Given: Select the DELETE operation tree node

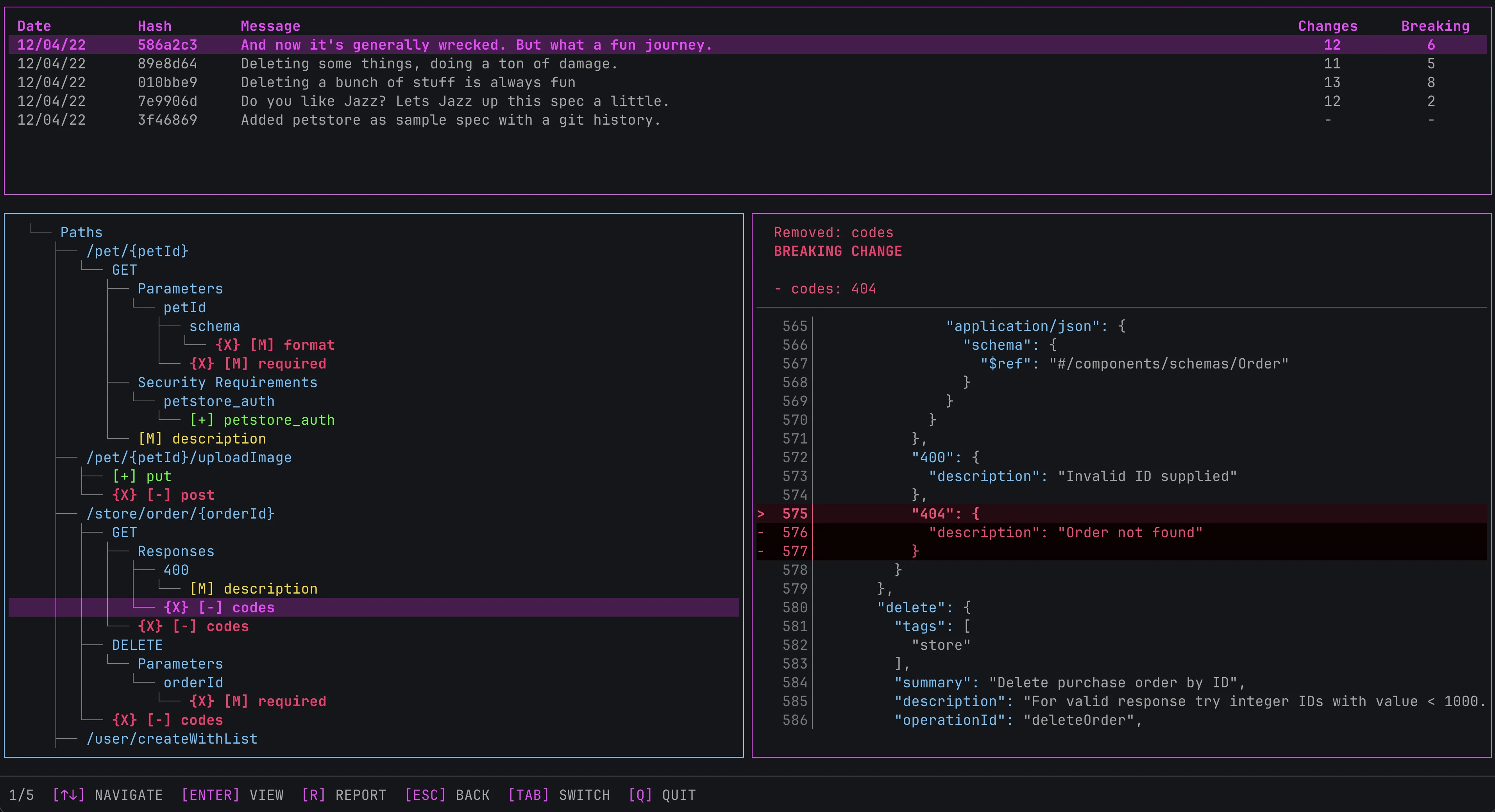Looking at the screenshot, I should pyautogui.click(x=137, y=645).
